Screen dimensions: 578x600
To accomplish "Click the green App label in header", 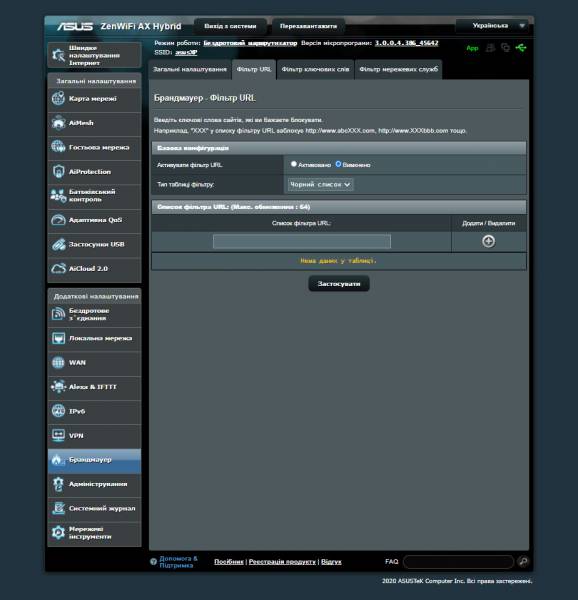I will pos(472,48).
